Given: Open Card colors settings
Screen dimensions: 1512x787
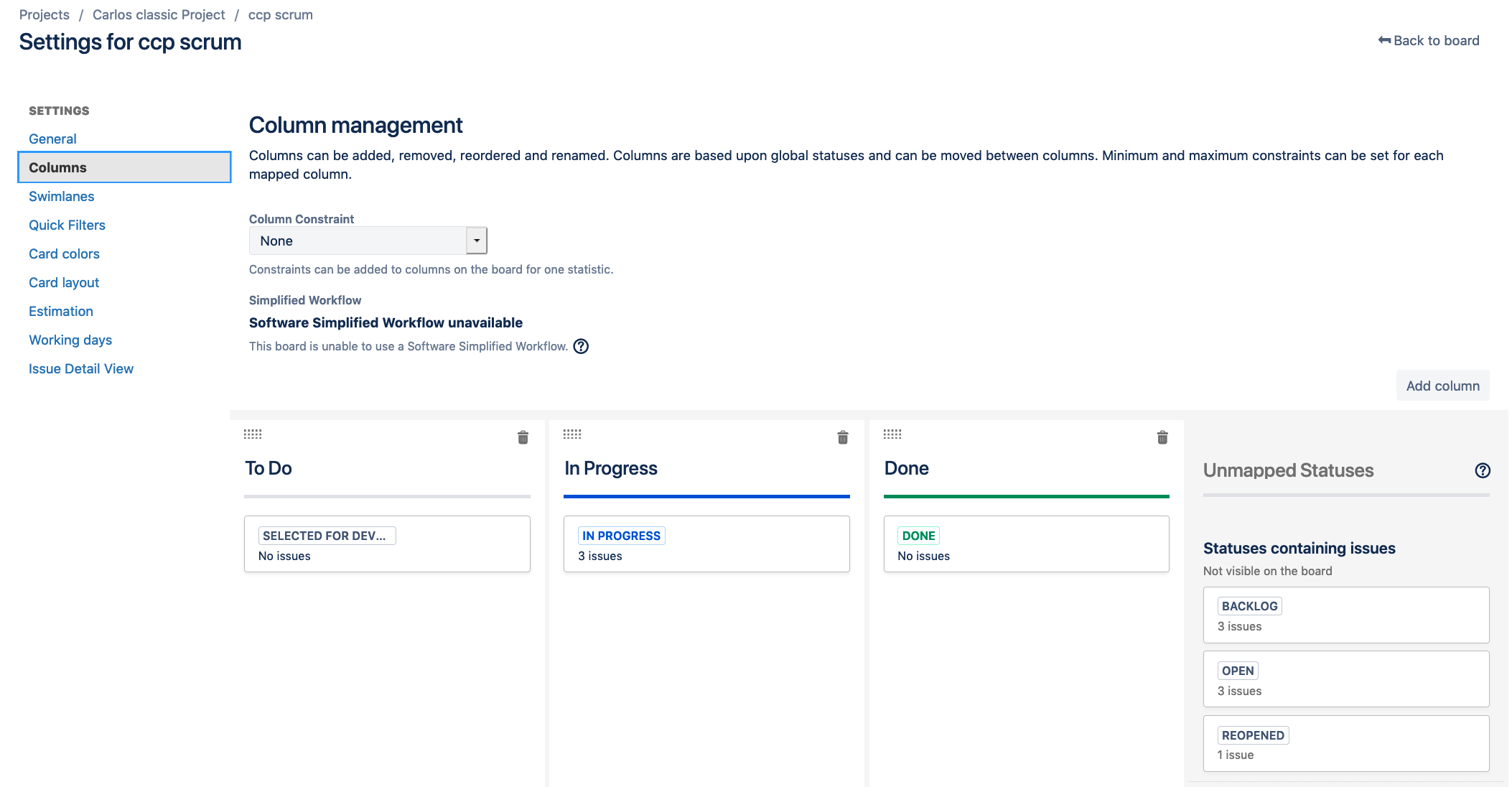Looking at the screenshot, I should [64, 253].
